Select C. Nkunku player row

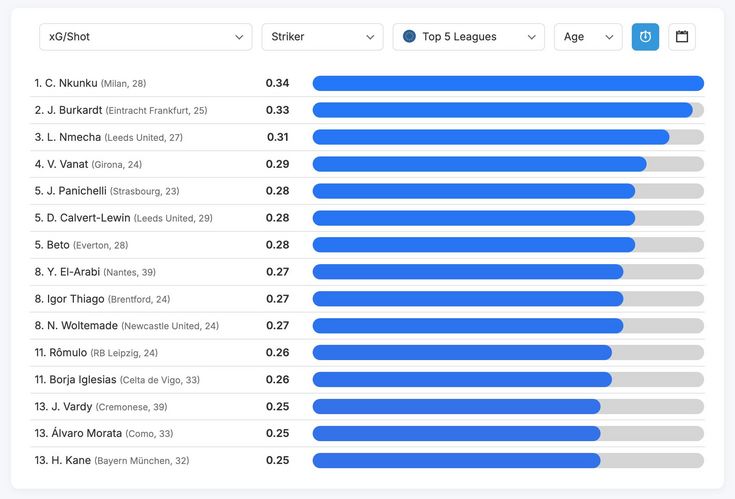367,83
